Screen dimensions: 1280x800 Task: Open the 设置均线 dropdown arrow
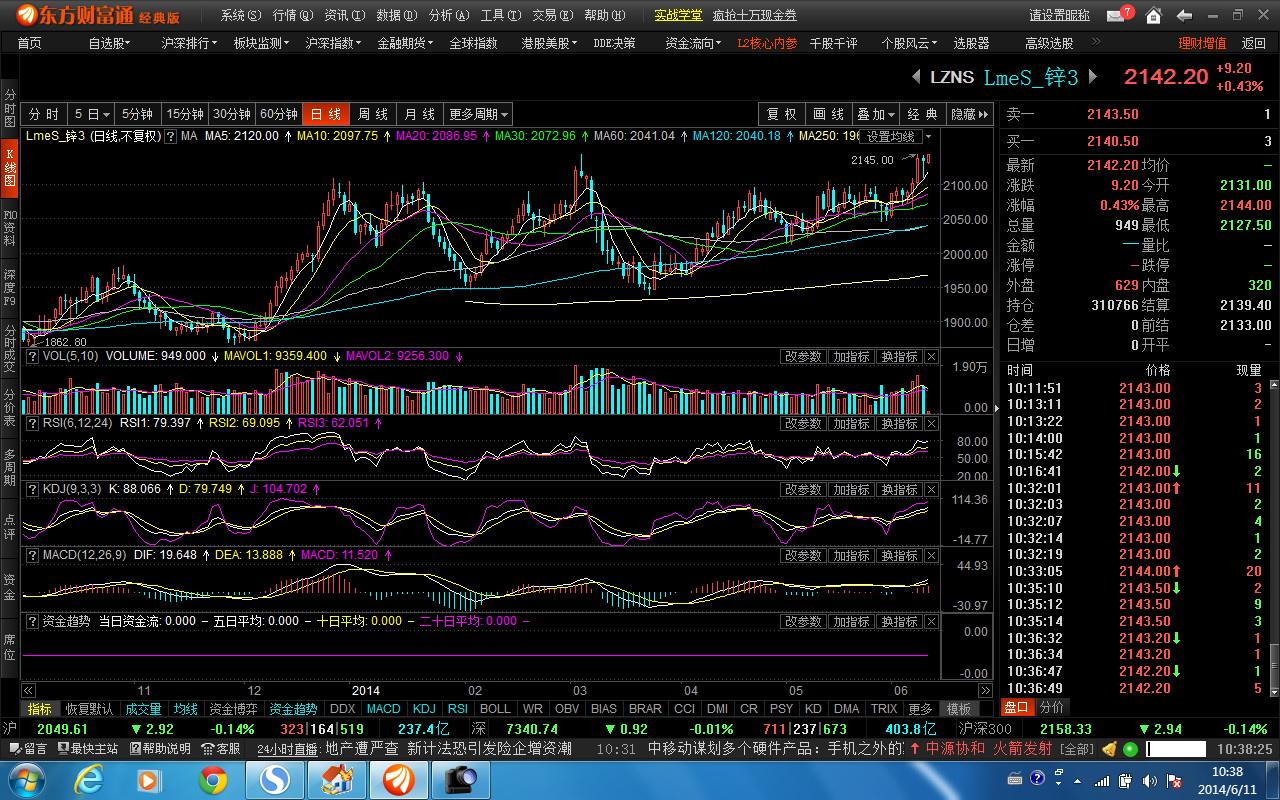930,136
